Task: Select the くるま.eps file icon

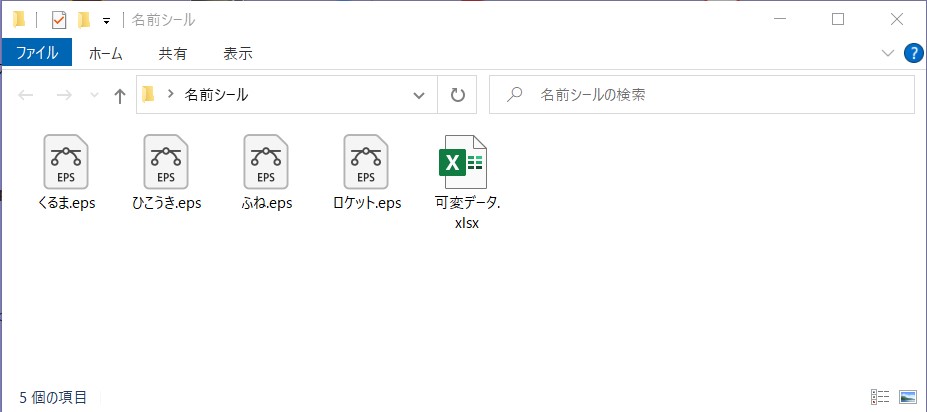Action: (66, 162)
